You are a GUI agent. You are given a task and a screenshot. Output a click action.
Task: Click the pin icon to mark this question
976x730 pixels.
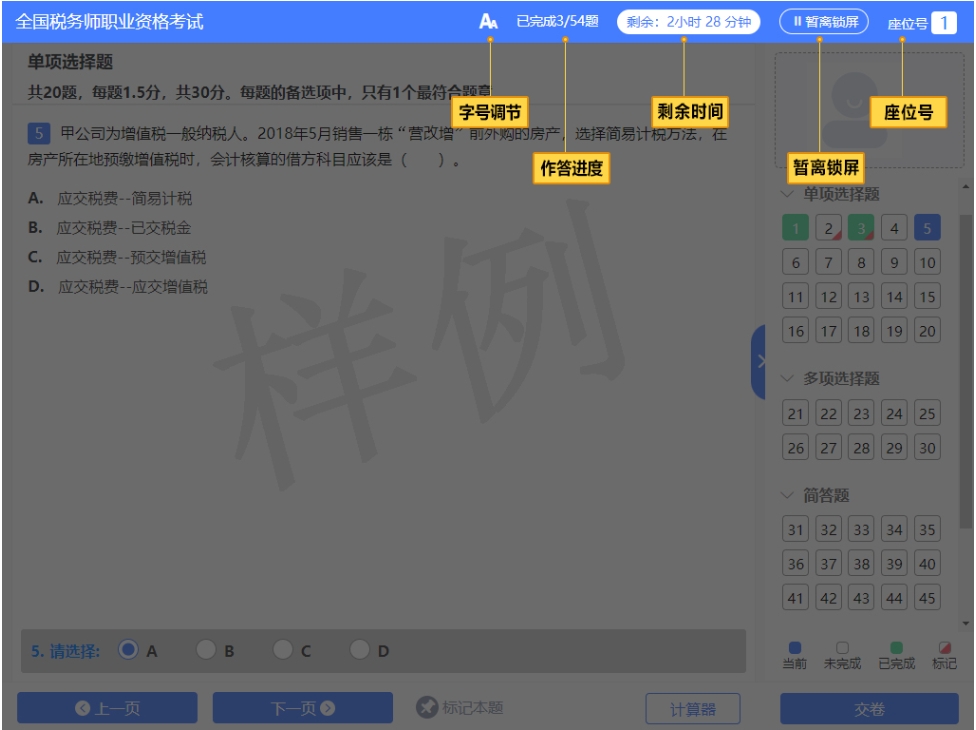pos(427,708)
